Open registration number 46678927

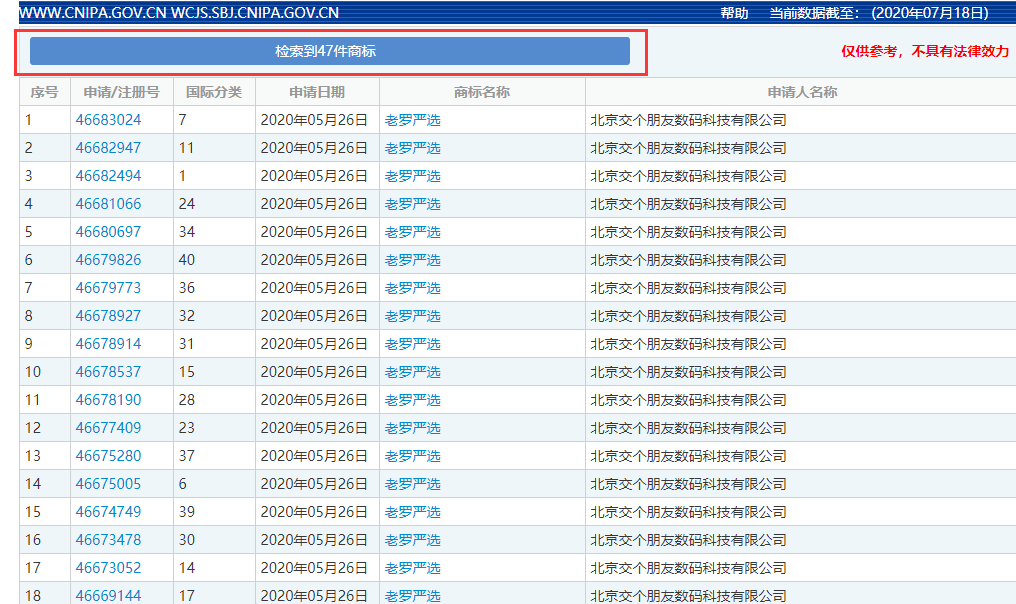tap(108, 316)
